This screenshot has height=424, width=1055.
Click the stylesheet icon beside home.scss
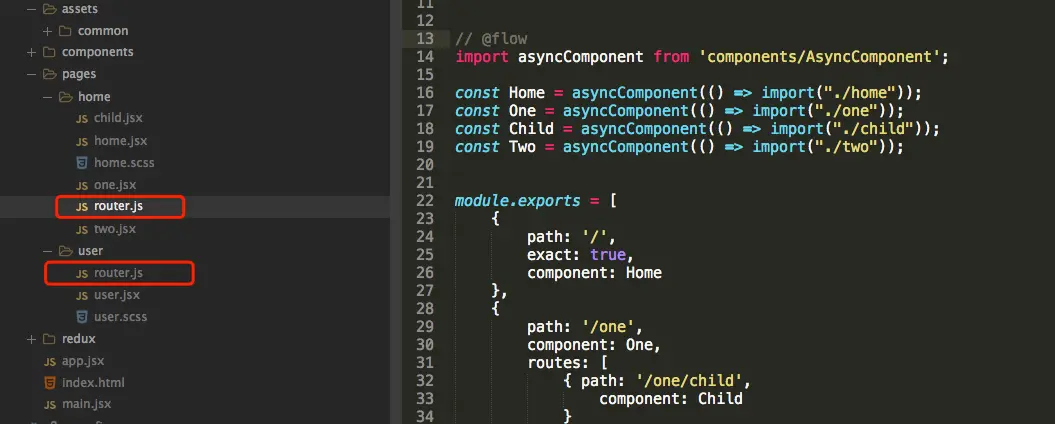tap(82, 163)
